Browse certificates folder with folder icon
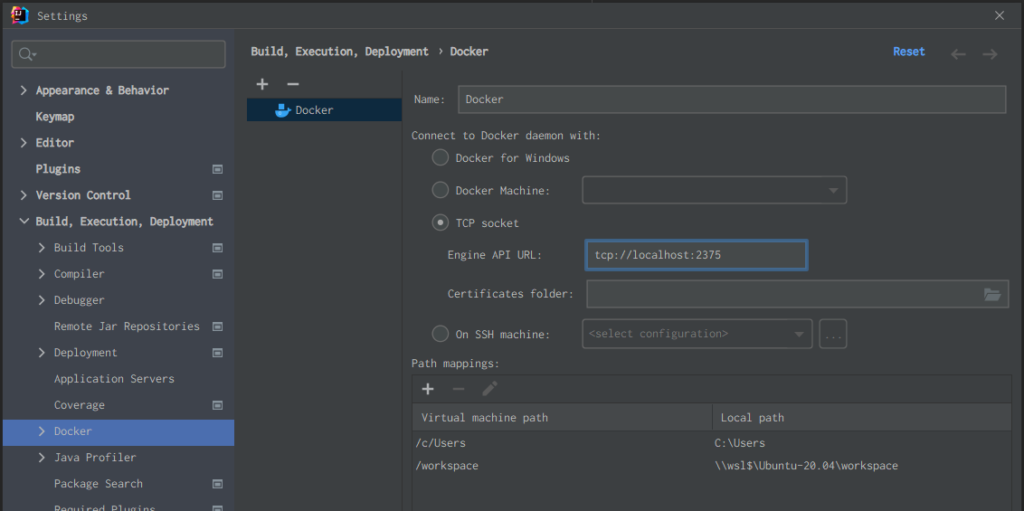 (x=992, y=294)
